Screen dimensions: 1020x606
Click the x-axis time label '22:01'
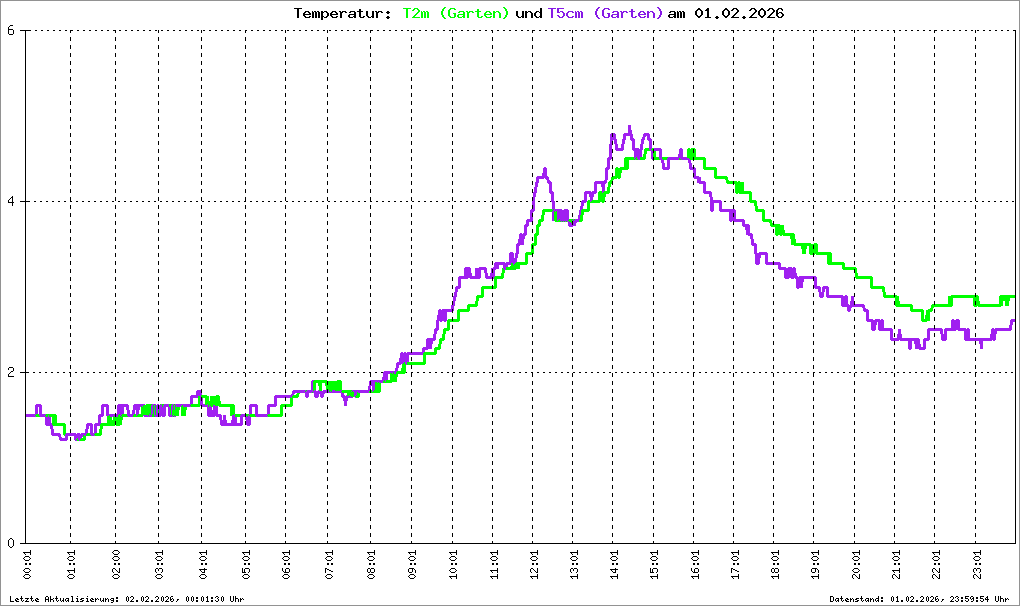[935, 564]
